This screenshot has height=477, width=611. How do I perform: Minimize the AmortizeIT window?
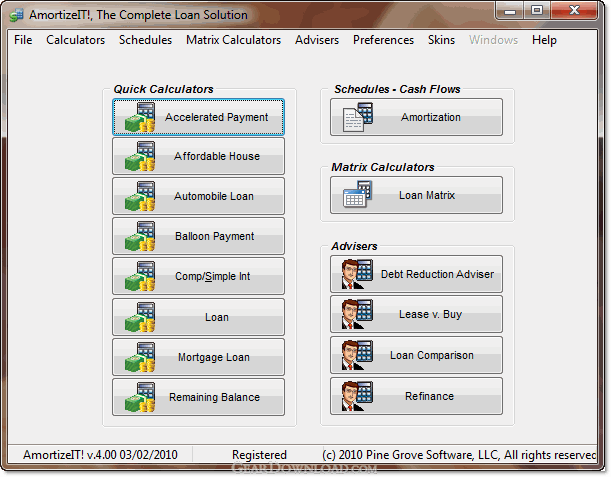[510, 11]
